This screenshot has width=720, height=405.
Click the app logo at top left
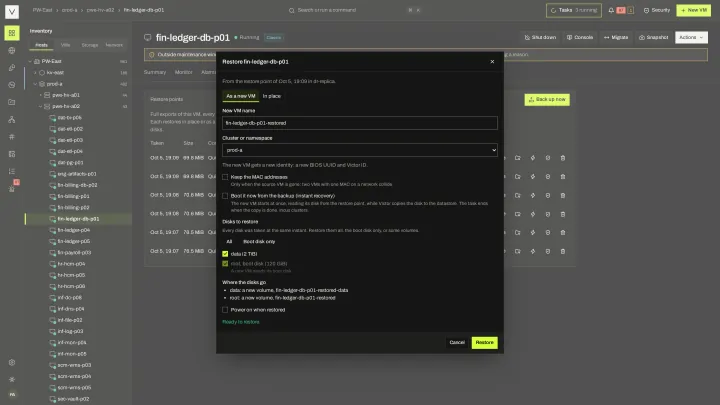12,11
